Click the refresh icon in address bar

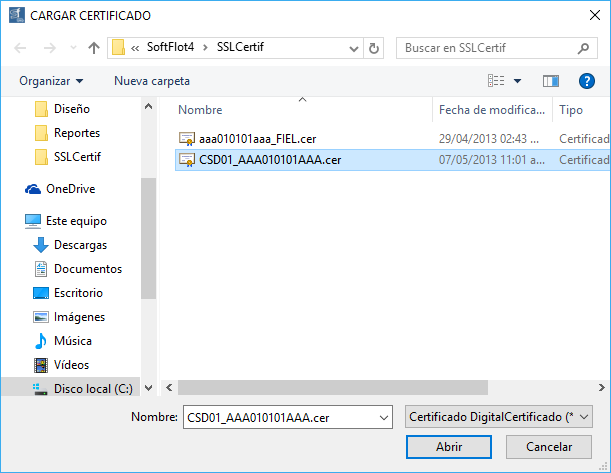click(x=374, y=47)
